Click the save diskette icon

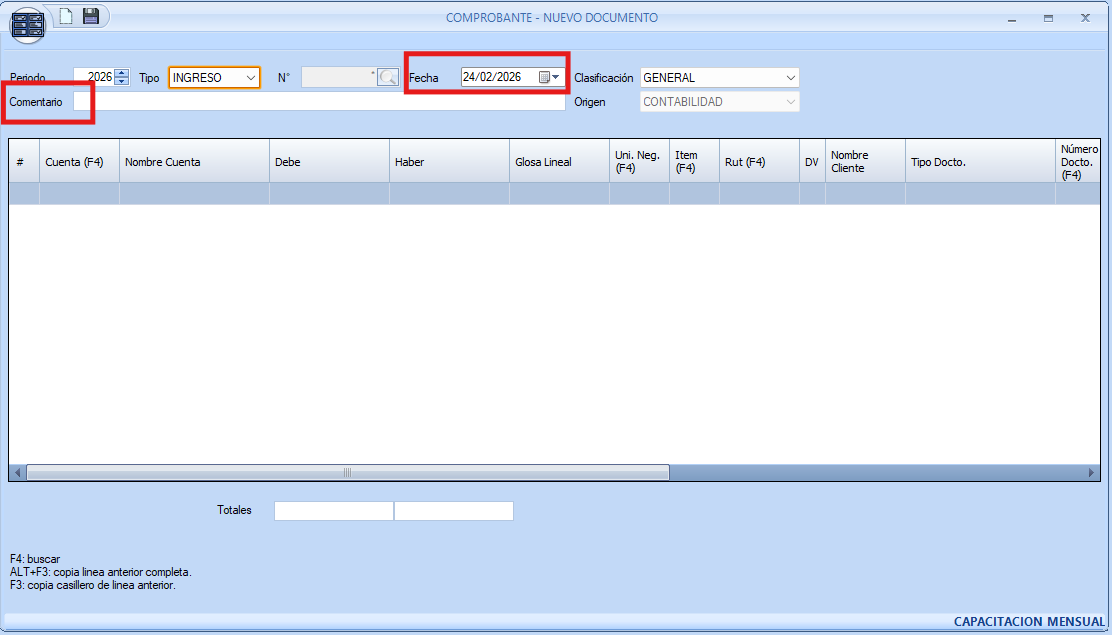pos(91,16)
